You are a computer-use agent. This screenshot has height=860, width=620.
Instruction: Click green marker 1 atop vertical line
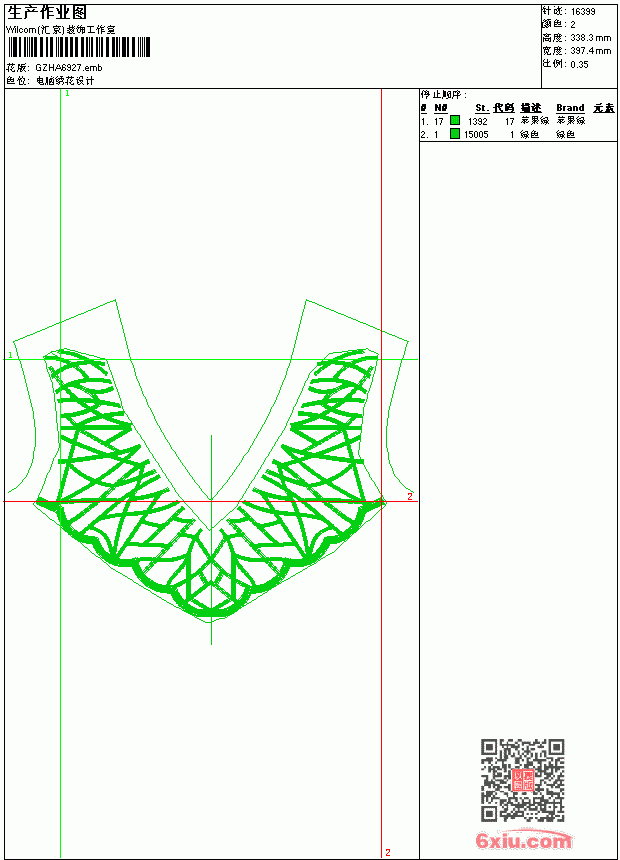click(x=67, y=94)
